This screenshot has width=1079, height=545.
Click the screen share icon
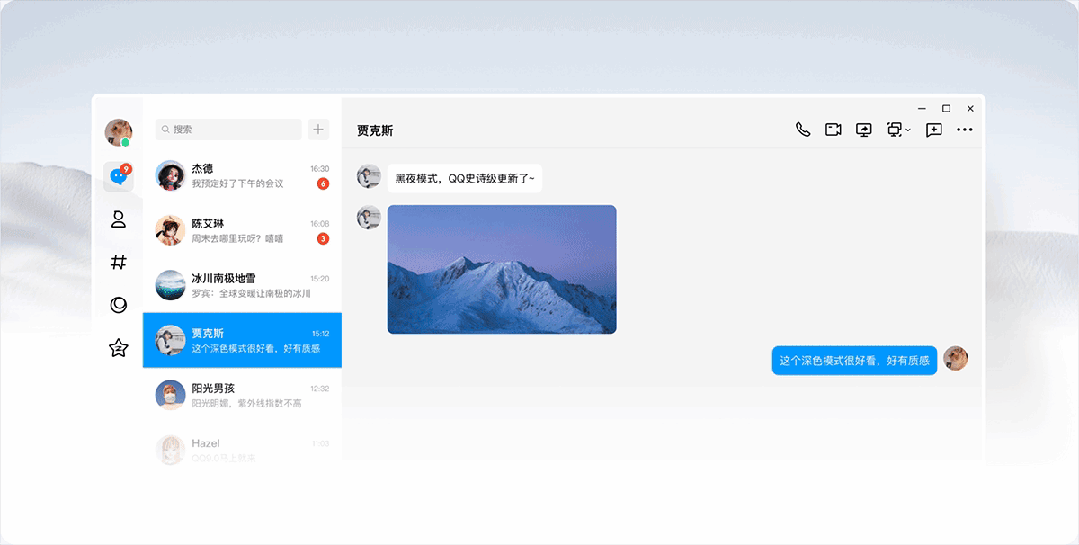pos(864,129)
